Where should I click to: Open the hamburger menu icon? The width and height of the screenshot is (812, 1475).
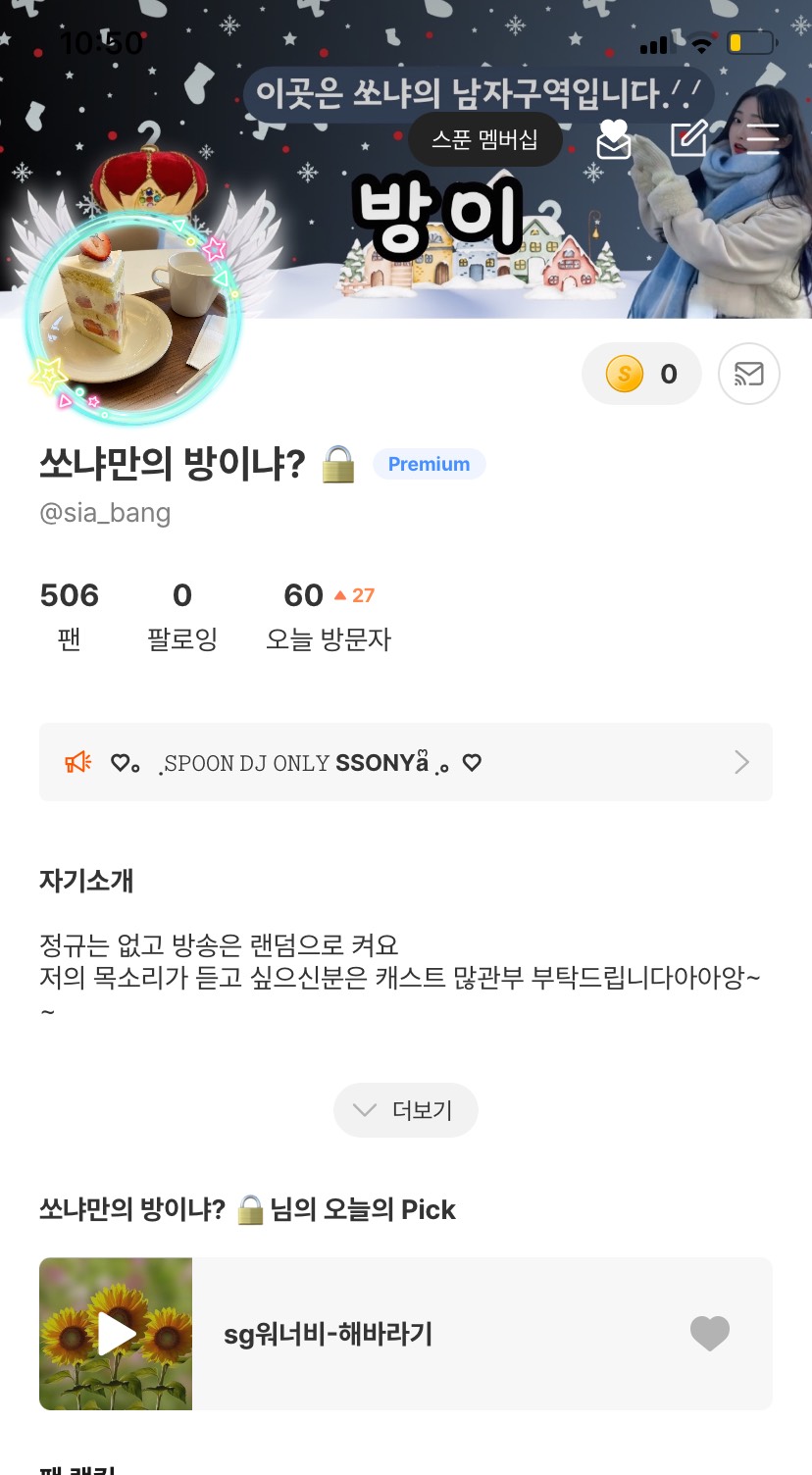click(762, 139)
